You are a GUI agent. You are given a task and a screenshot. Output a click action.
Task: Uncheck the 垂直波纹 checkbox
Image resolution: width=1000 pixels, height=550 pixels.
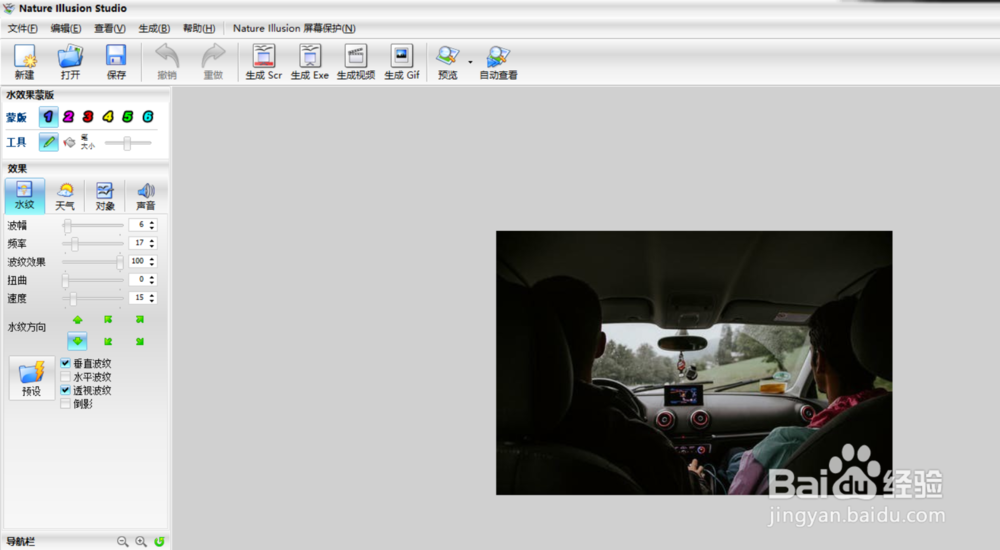click(x=65, y=363)
